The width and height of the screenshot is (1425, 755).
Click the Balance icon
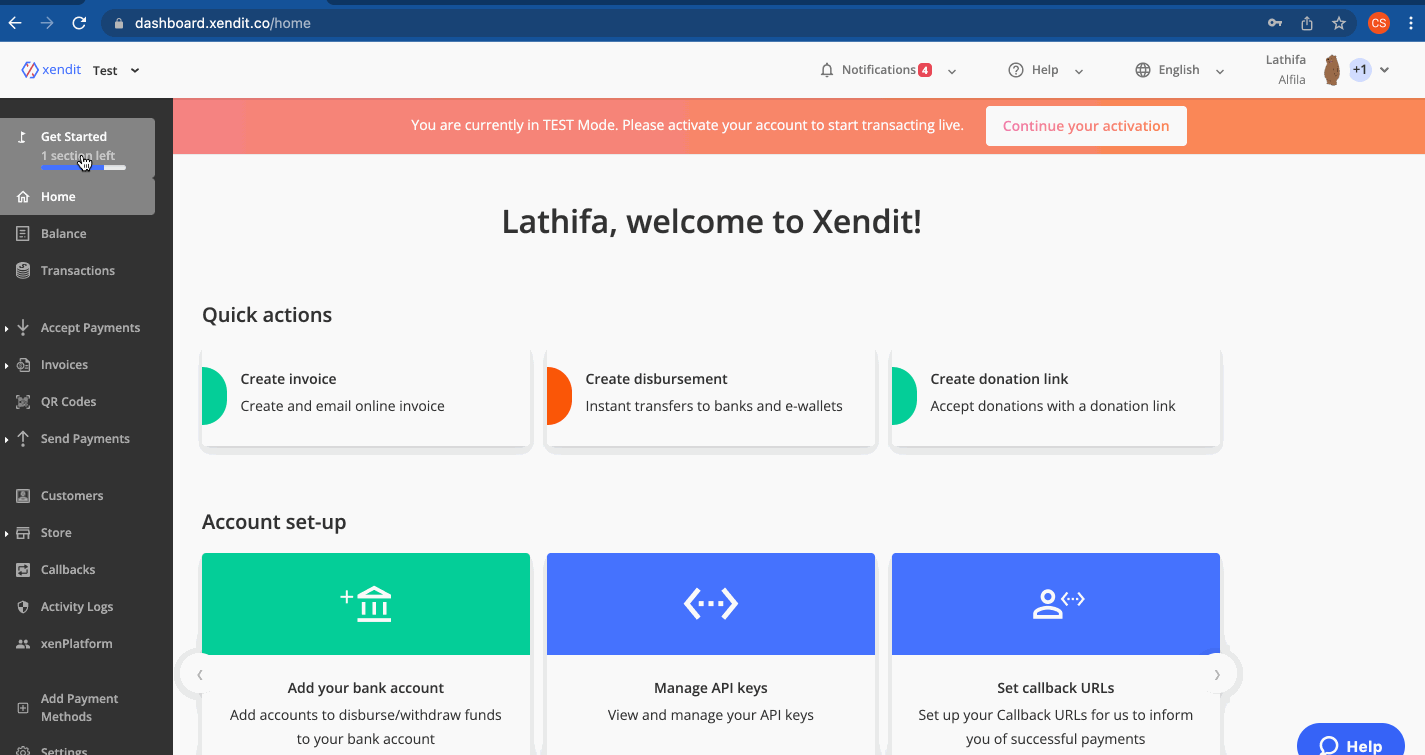pos(23,234)
